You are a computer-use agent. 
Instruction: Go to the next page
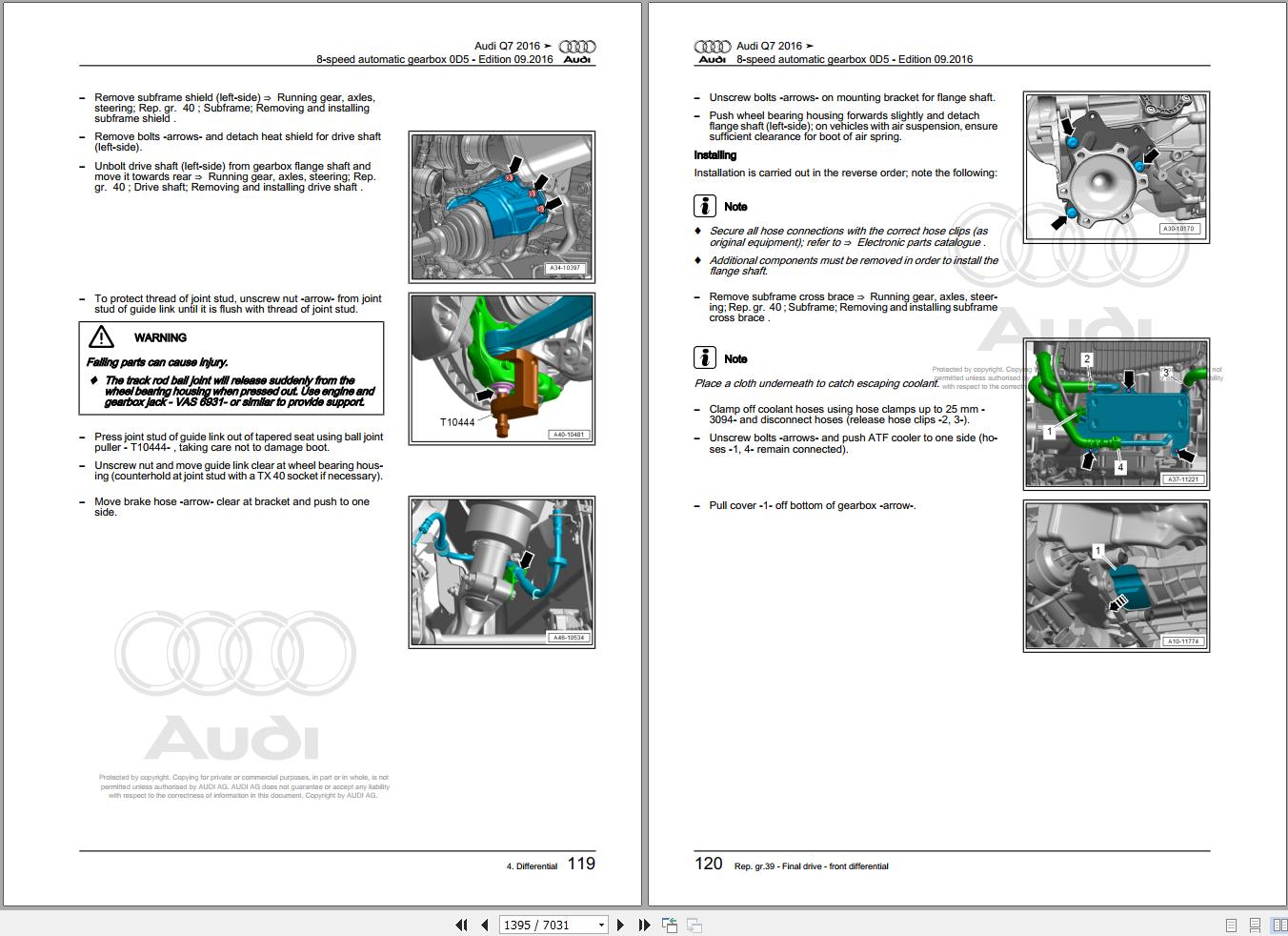click(620, 925)
